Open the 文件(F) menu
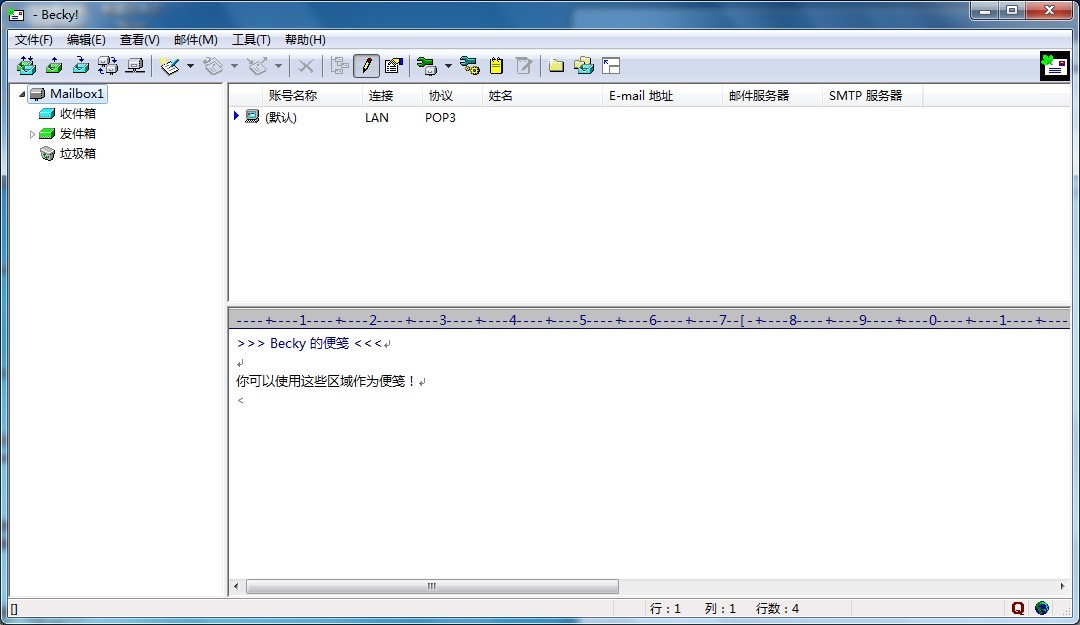The image size is (1080, 625). (34, 40)
